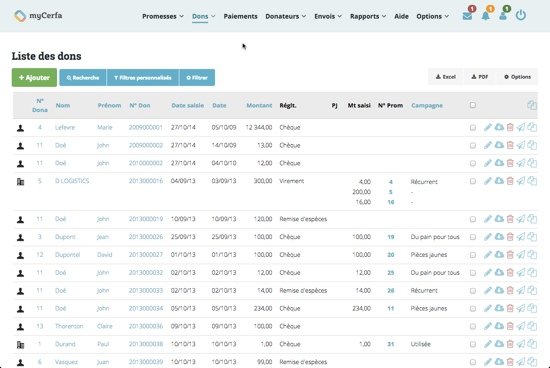Screen dimensions: 550x368
Task: Check the box for Dupontel David donation
Action: 472,255
